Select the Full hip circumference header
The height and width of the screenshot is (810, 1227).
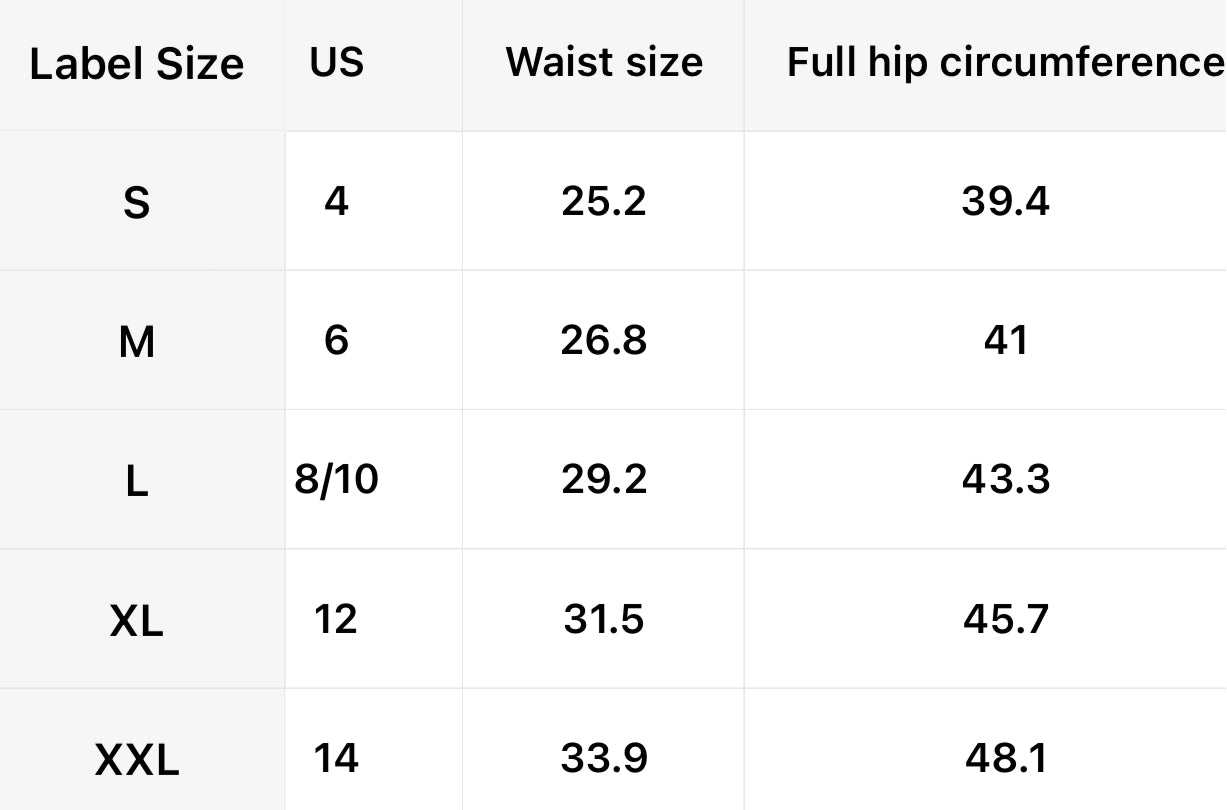1005,62
